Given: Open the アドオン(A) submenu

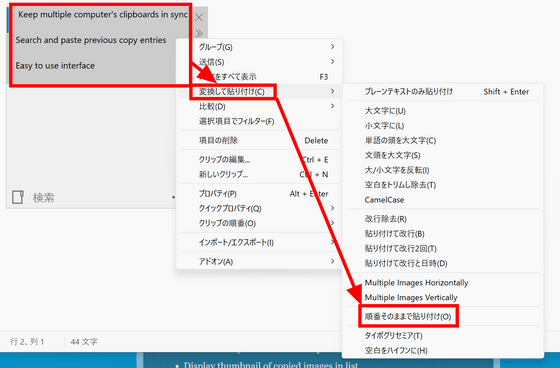Looking at the screenshot, I should tap(260, 262).
